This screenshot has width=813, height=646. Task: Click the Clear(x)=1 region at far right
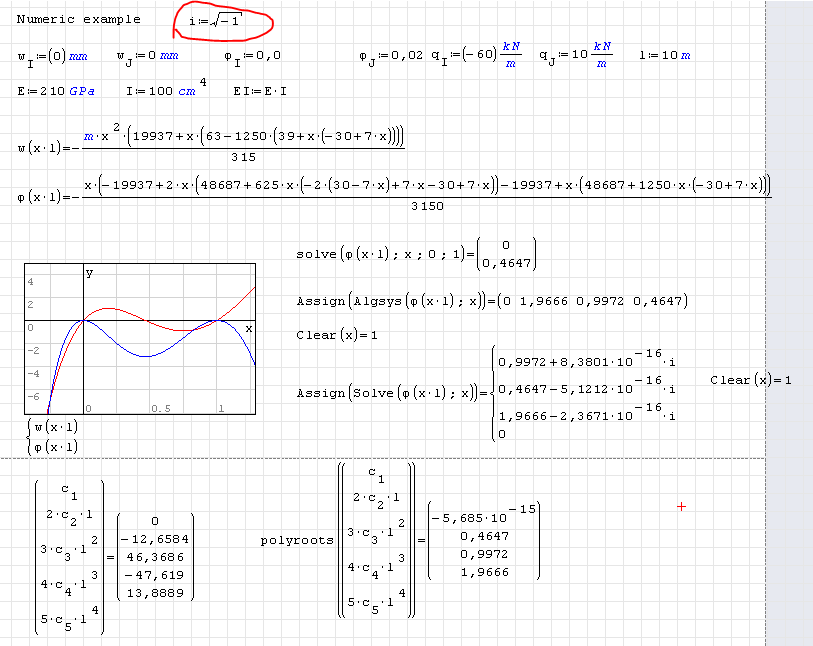coord(750,380)
